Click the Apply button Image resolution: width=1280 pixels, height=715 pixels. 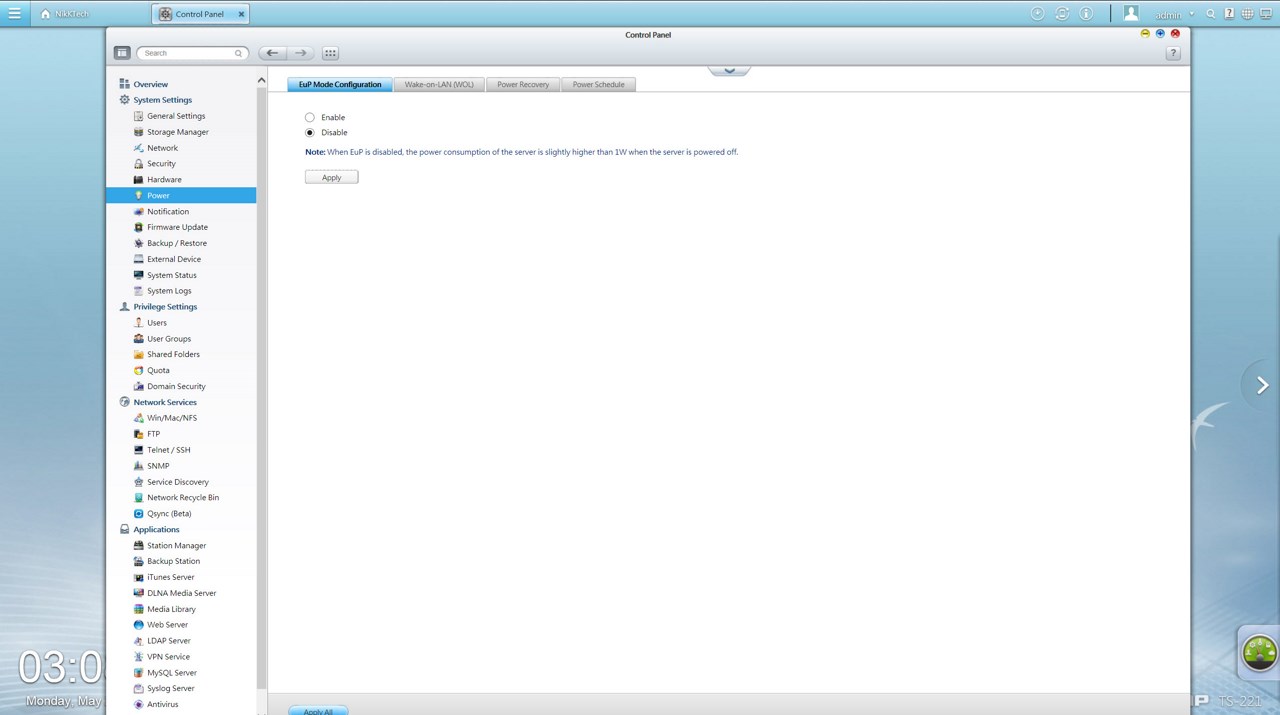tap(331, 177)
